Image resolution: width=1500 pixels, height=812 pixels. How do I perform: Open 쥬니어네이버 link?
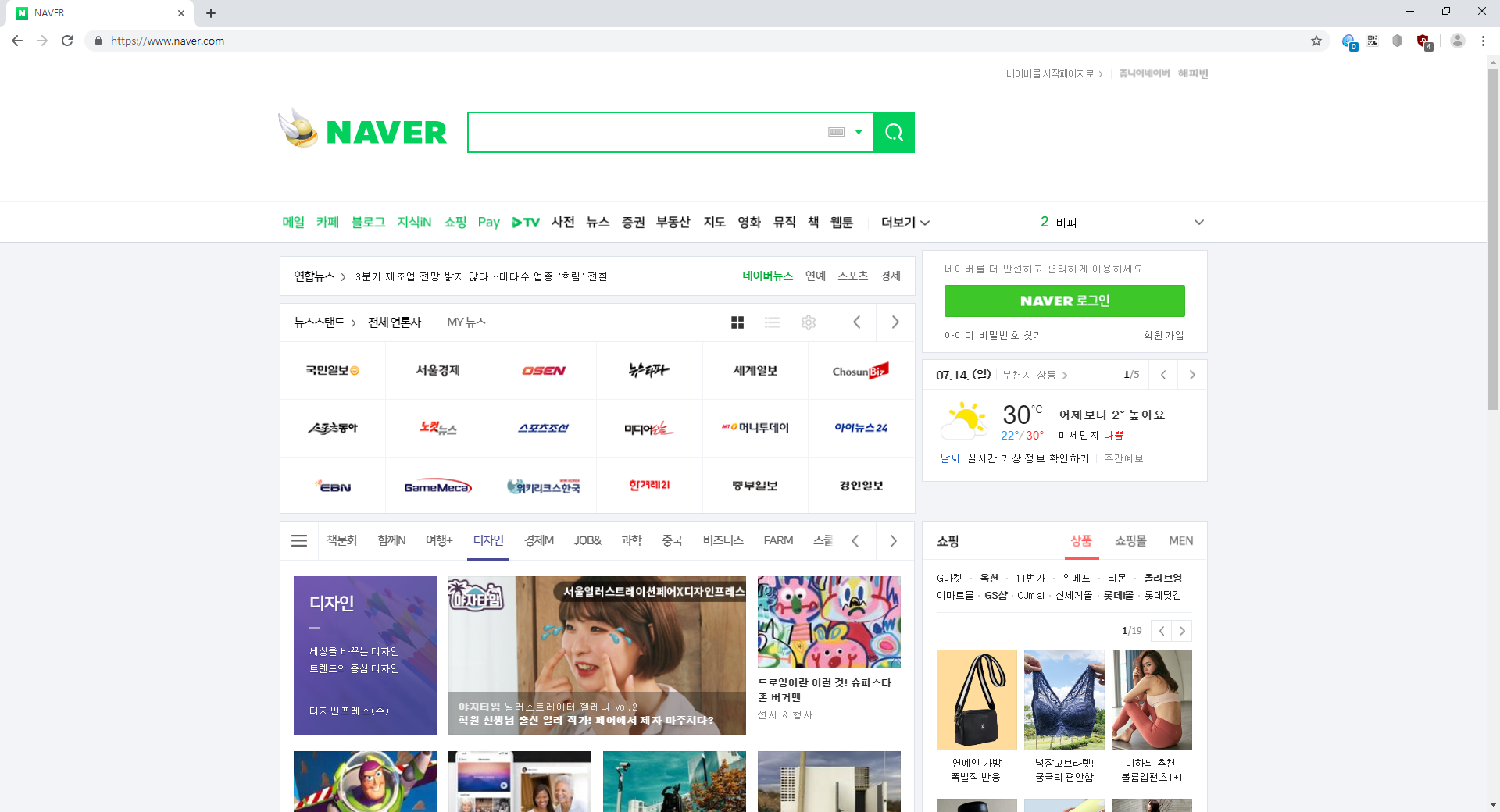coord(1144,73)
